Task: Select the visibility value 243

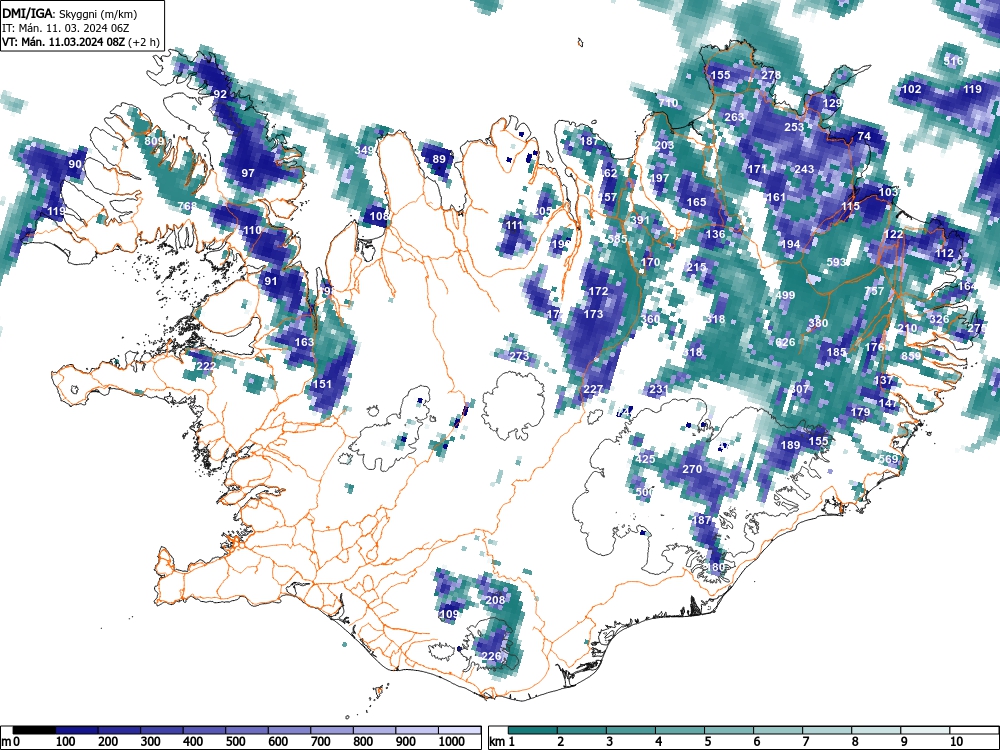Action: coord(804,169)
